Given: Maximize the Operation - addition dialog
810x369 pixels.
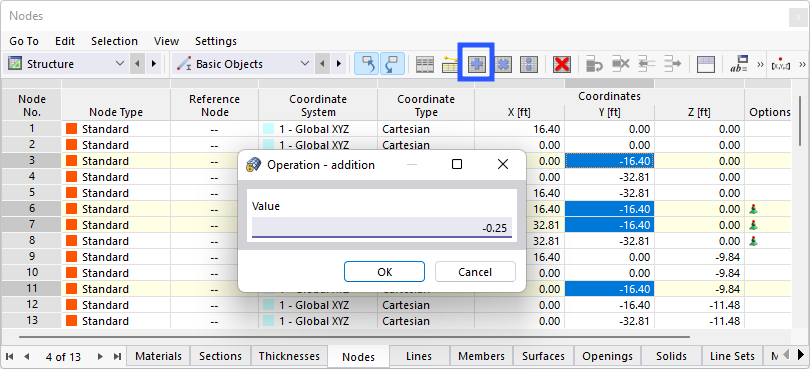Looking at the screenshot, I should 457,164.
